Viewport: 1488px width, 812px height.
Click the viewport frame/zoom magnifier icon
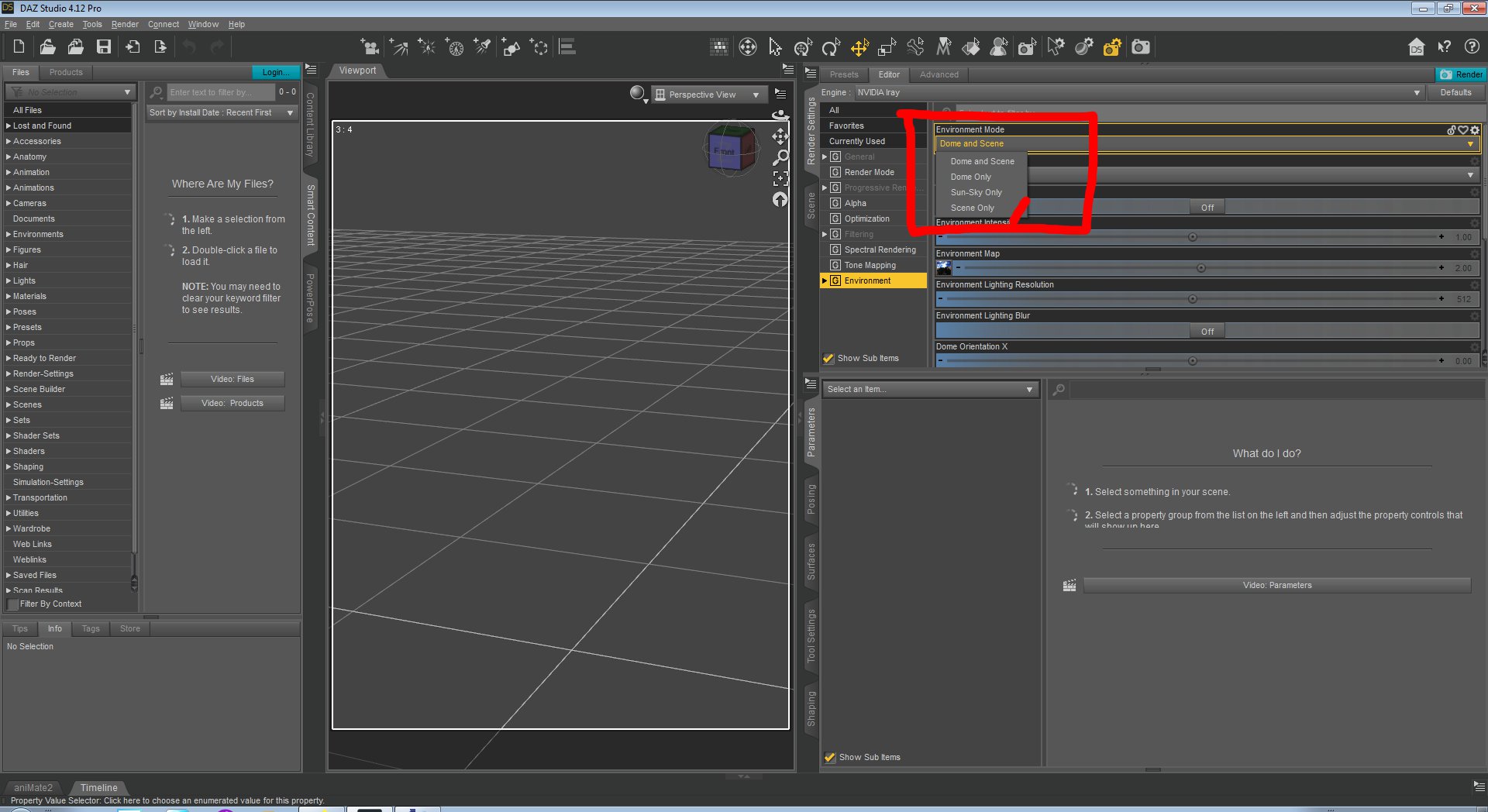(780, 157)
